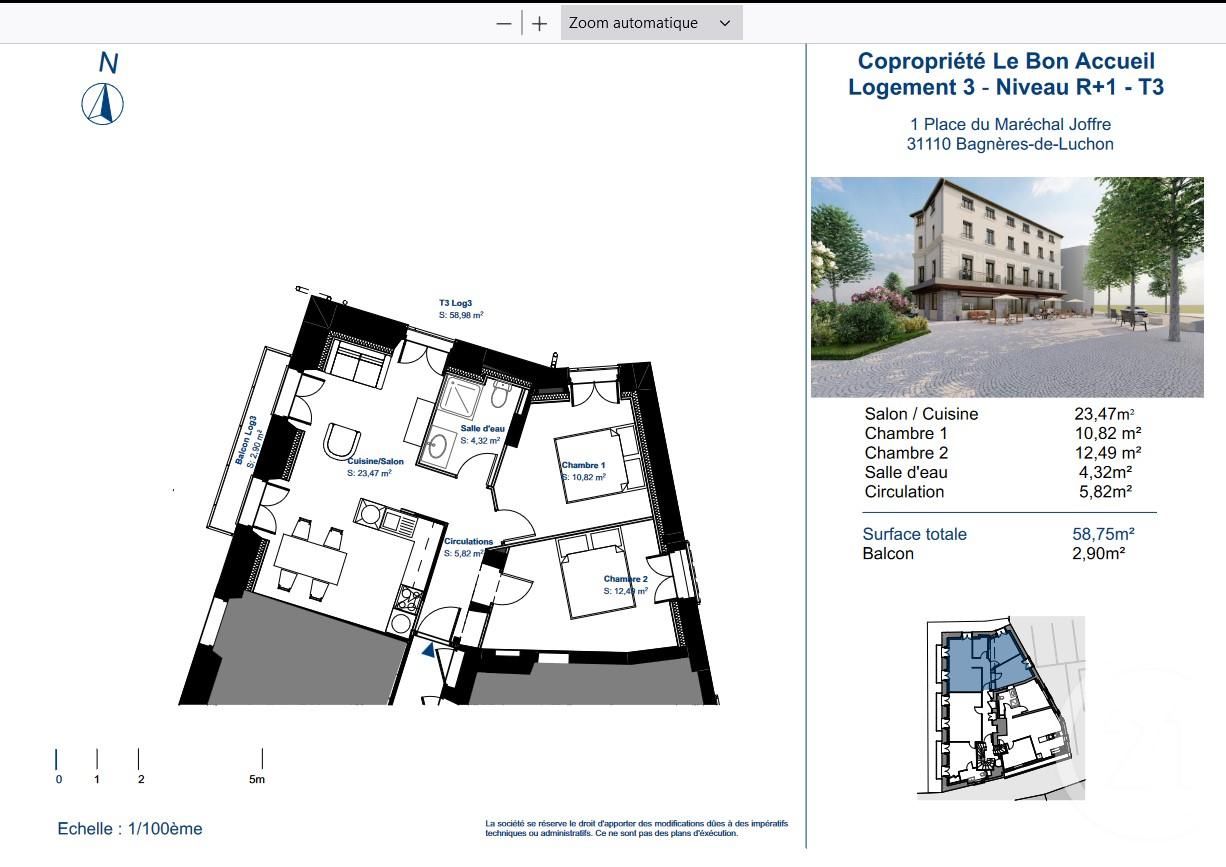Click the chevron arrow of zoom selector
The height and width of the screenshot is (867, 1226).
pos(725,23)
